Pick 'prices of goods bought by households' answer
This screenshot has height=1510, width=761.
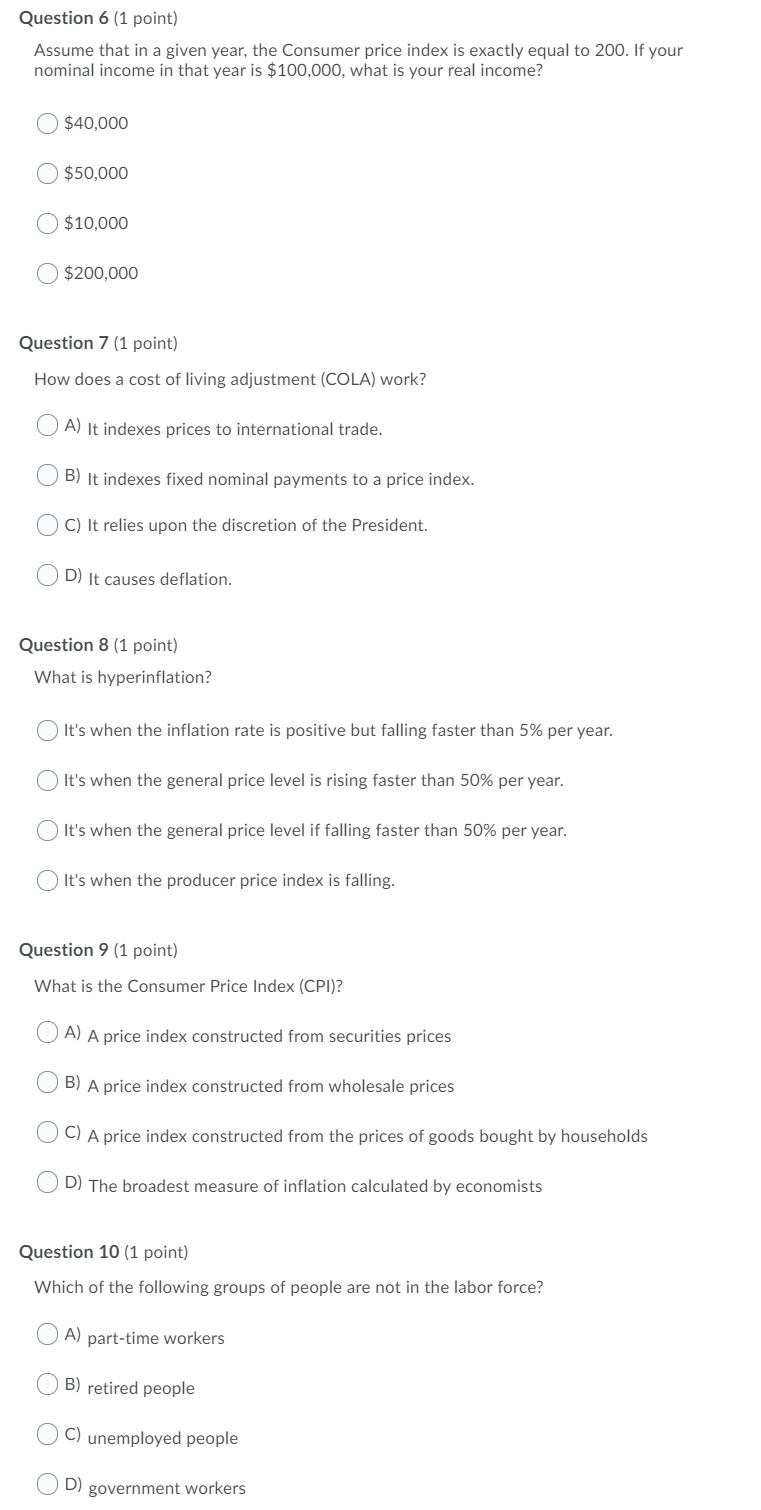(x=46, y=1132)
